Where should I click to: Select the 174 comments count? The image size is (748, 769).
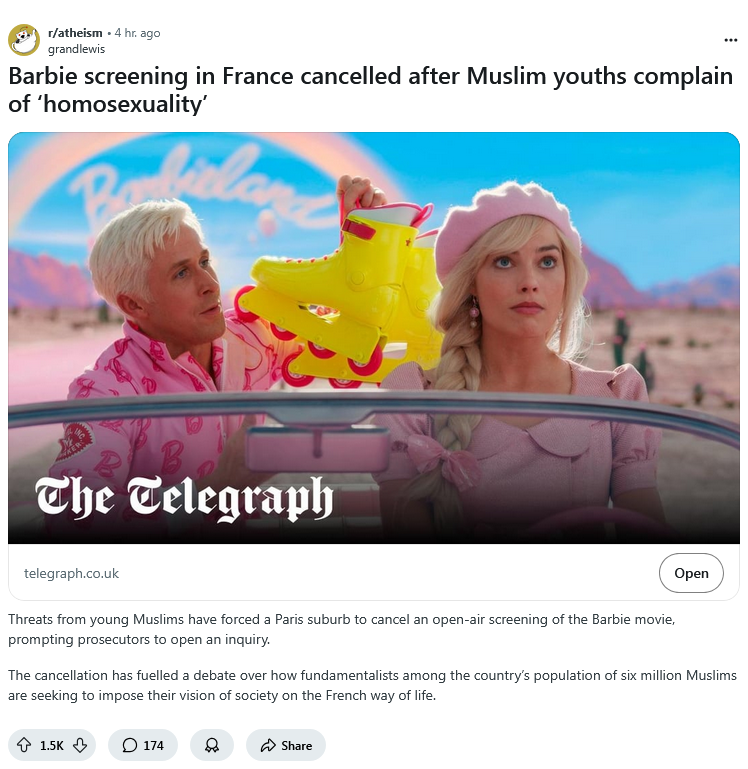(x=154, y=745)
